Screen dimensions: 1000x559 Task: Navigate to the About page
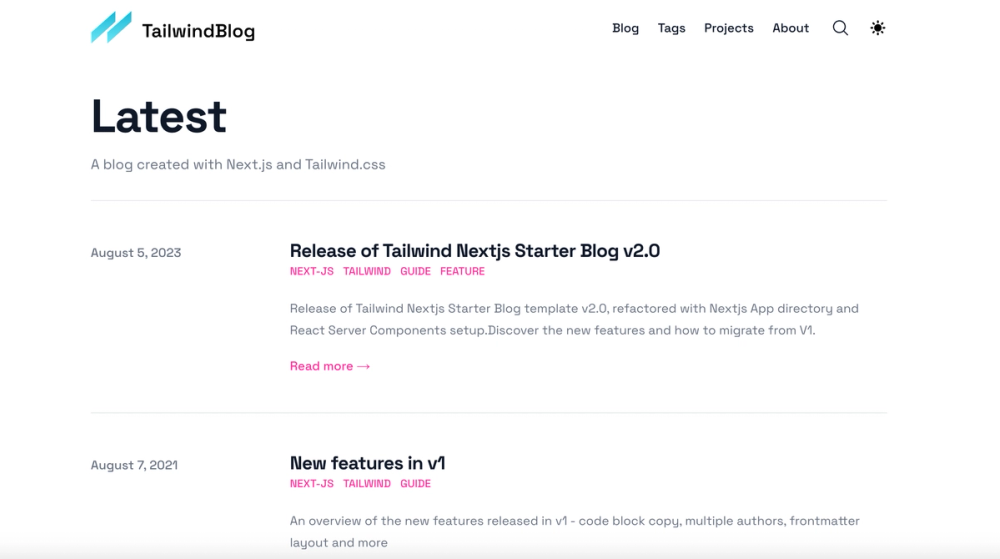pyautogui.click(x=790, y=28)
